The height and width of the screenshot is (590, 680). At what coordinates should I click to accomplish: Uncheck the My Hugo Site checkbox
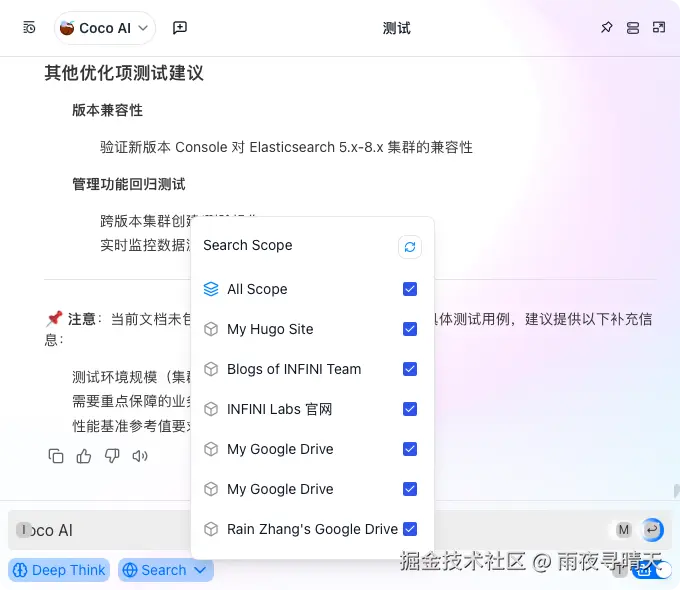(x=410, y=329)
